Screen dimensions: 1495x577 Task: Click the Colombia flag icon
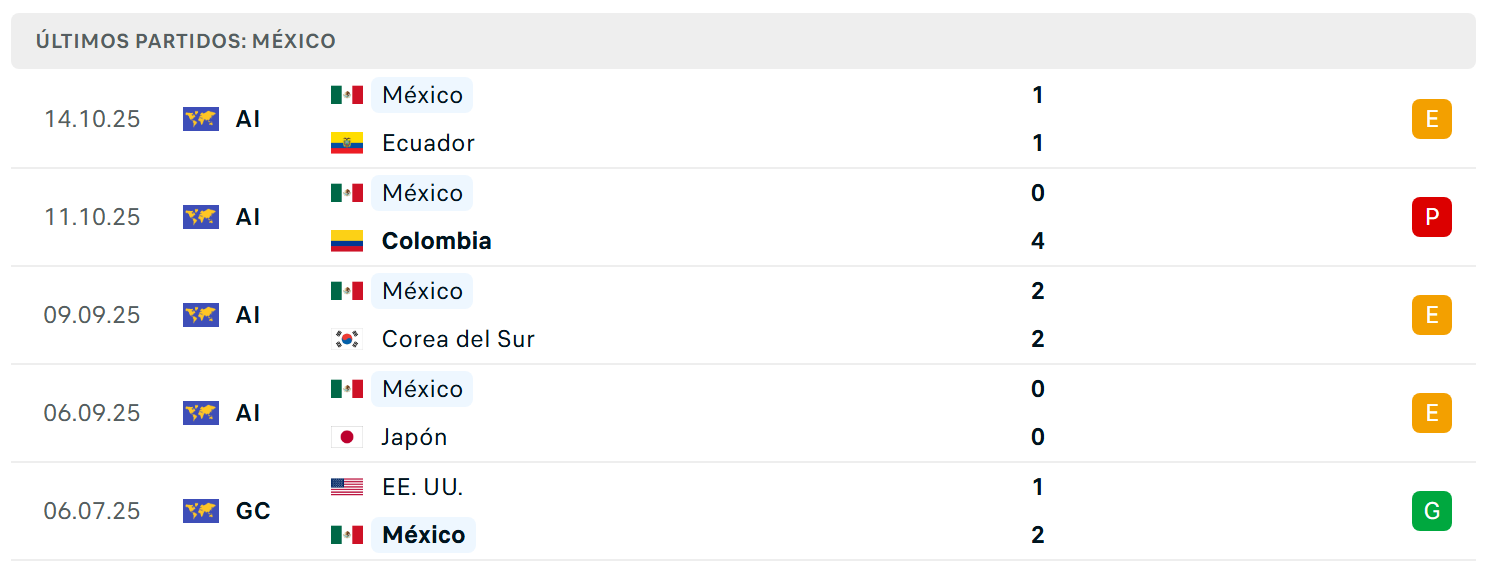point(347,241)
